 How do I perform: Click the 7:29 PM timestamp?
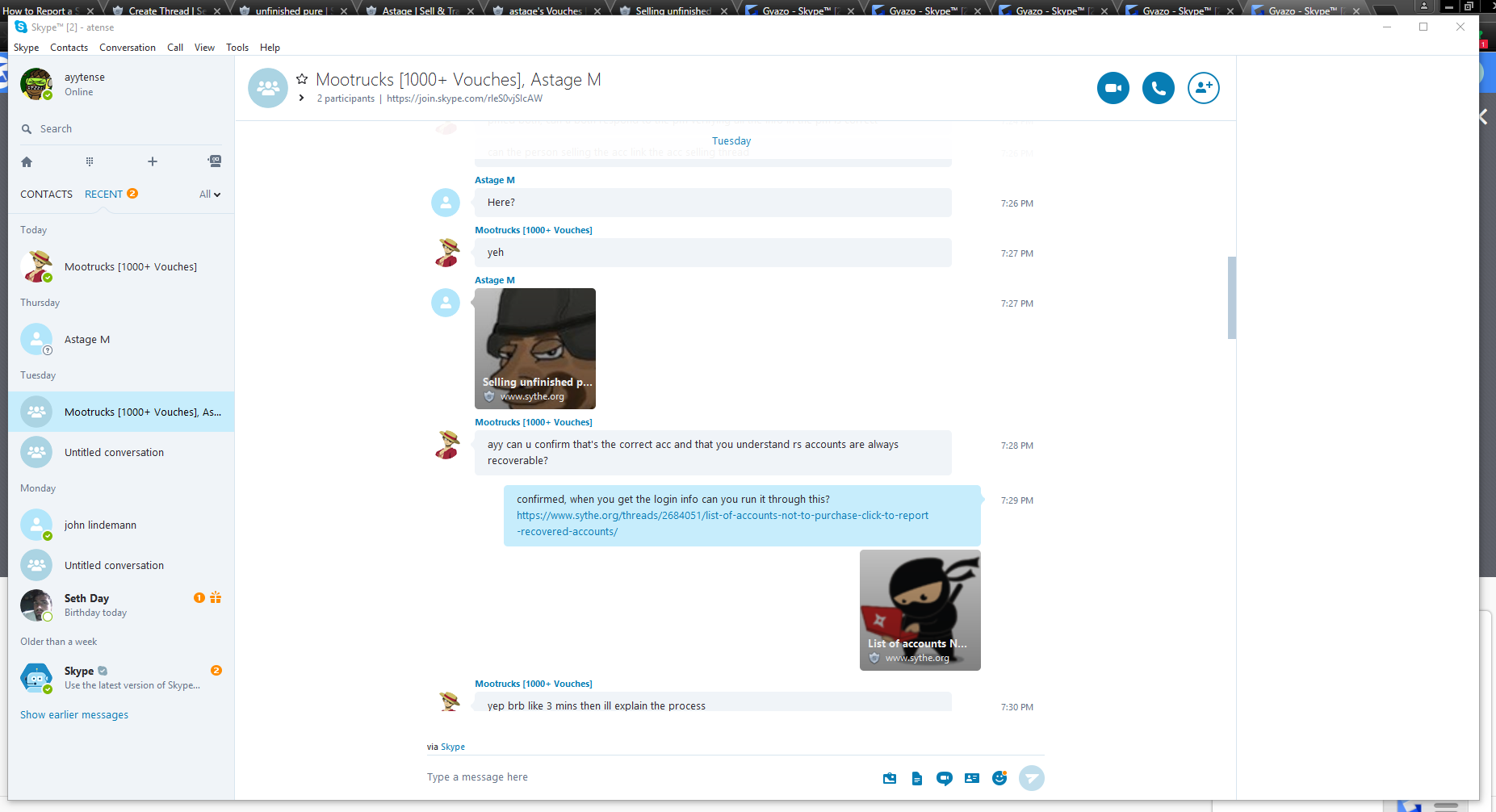pyautogui.click(x=1017, y=500)
